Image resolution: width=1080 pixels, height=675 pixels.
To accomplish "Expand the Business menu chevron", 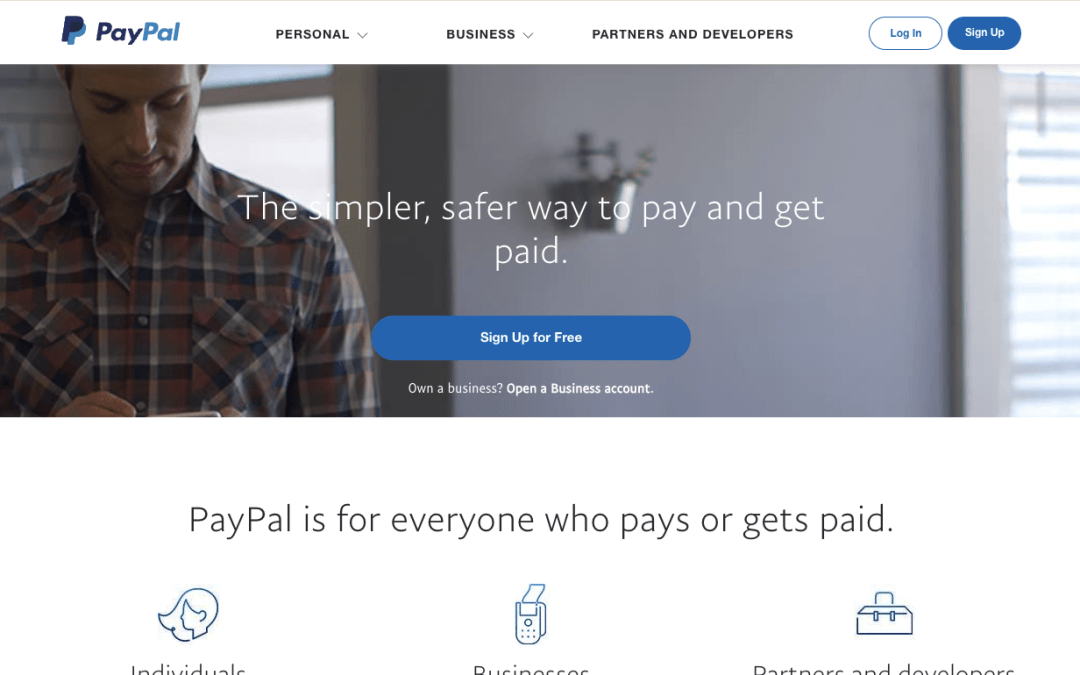I will 528,35.
